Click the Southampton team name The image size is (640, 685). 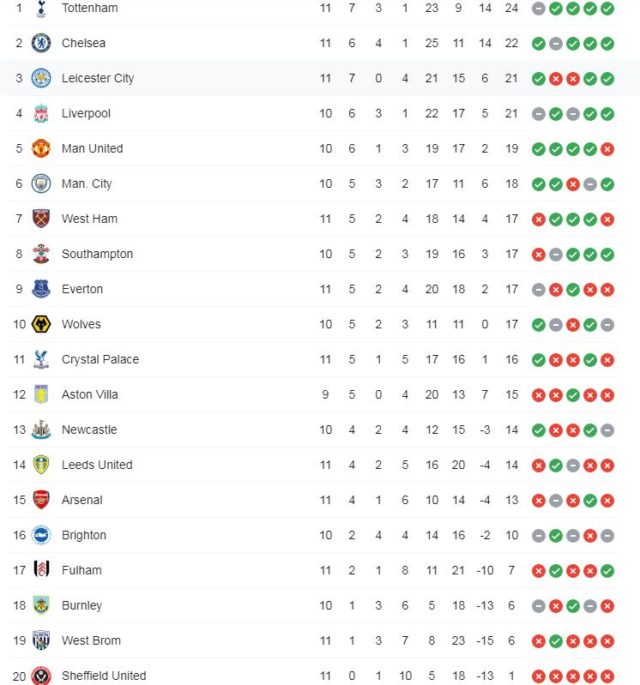97,254
